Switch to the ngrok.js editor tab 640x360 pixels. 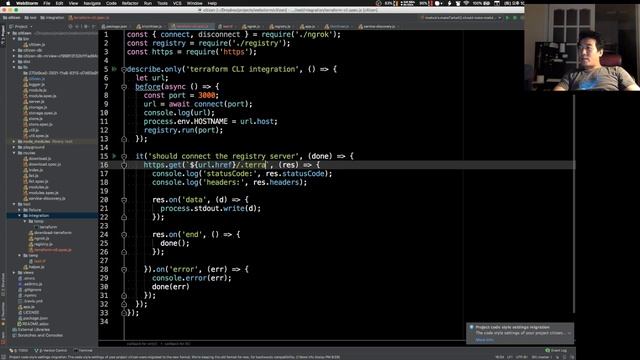tap(253, 27)
